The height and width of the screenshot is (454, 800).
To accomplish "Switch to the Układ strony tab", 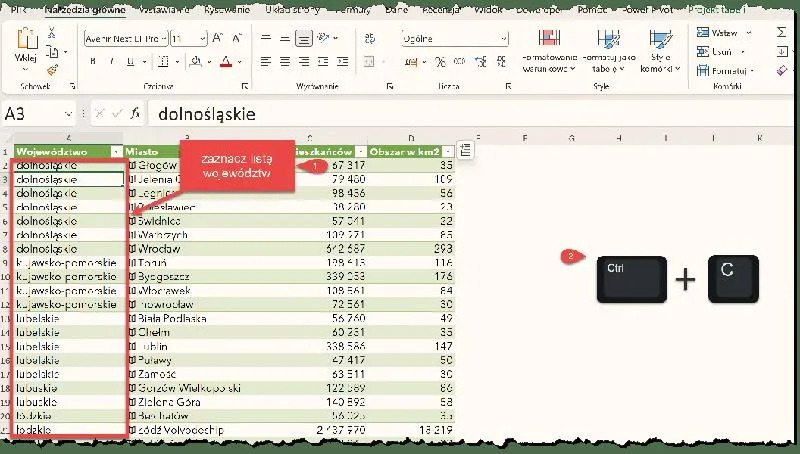I will coord(293,10).
